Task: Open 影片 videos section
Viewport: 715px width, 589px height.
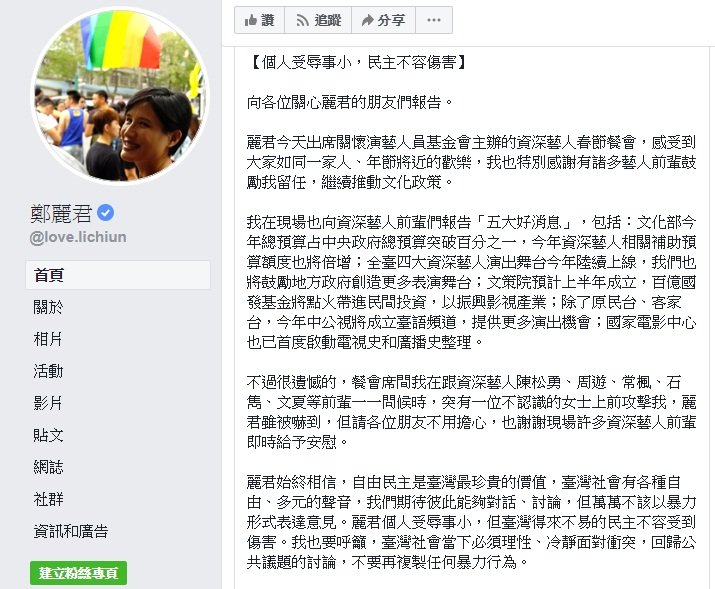Action: tap(48, 403)
